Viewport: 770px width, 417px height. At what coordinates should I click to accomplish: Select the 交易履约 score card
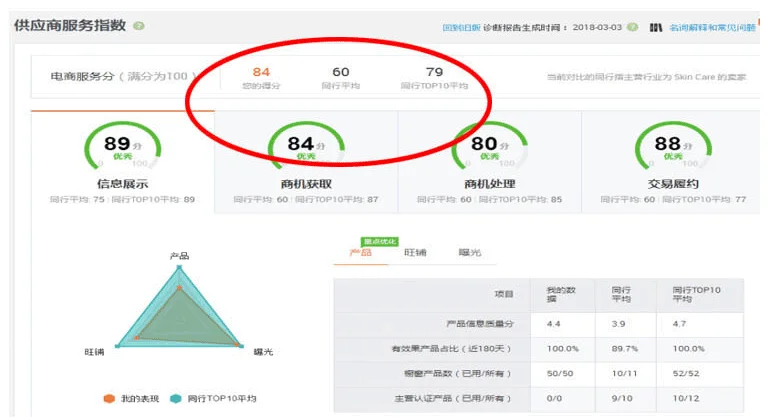click(x=673, y=162)
